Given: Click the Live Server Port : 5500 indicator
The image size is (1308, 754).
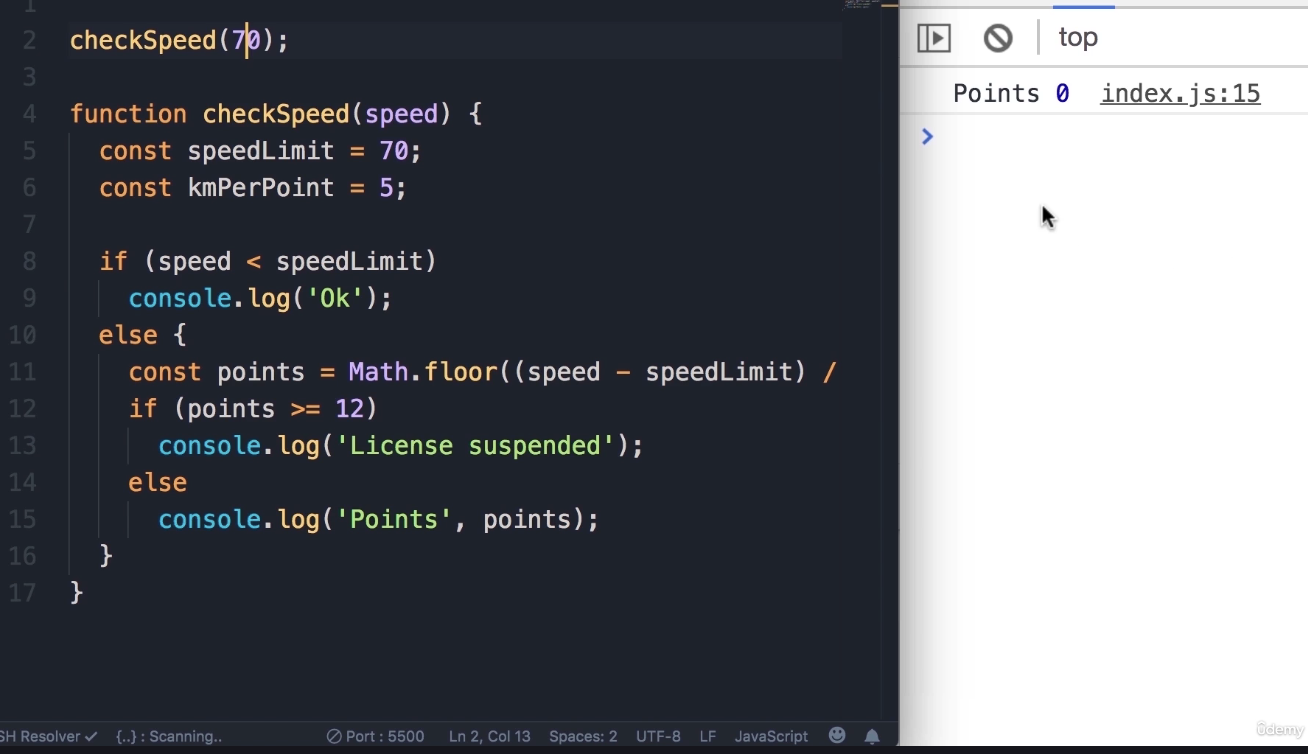Looking at the screenshot, I should (376, 736).
